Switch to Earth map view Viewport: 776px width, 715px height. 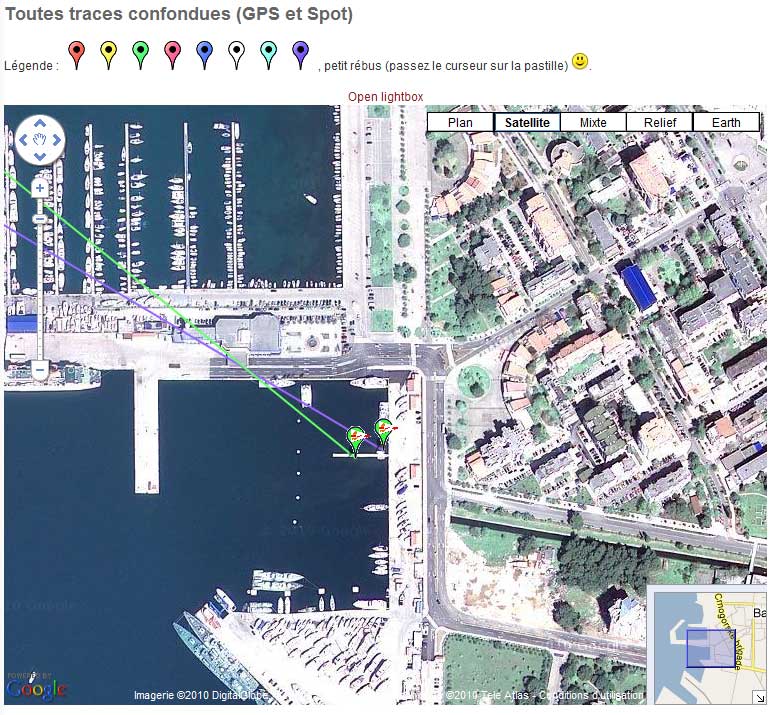[x=726, y=123]
